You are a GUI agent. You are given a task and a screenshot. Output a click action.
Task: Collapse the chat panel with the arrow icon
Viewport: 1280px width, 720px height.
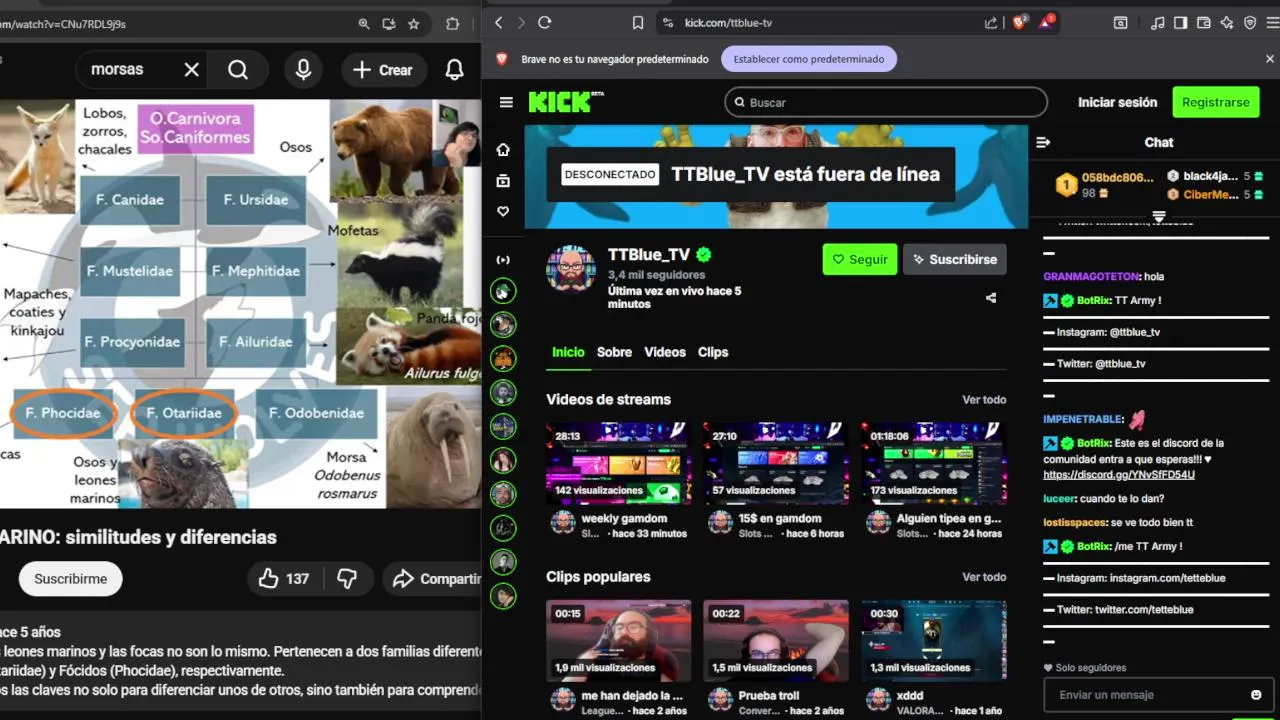tap(1043, 142)
